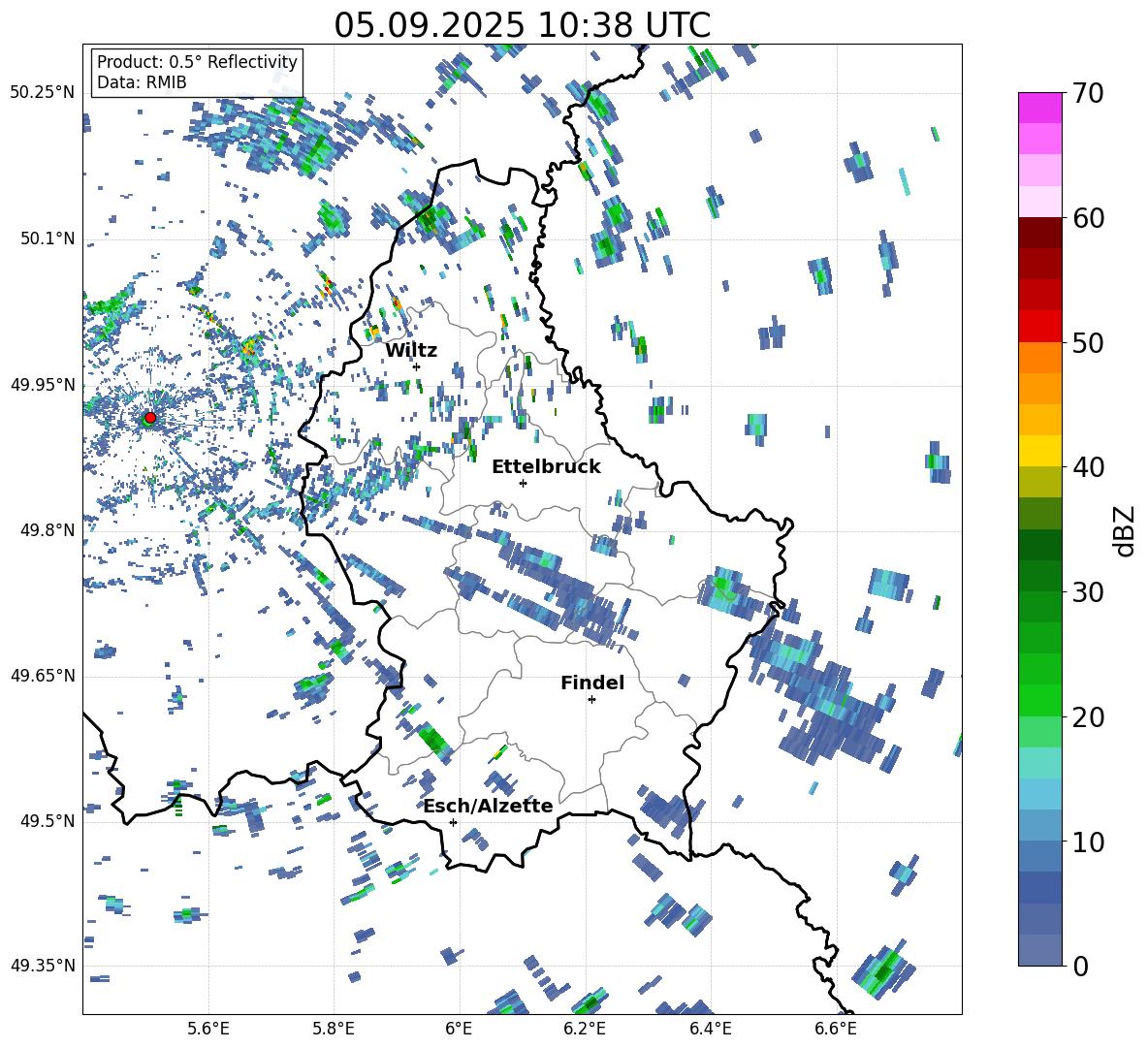Click the orange colorbar segment below 50
The width and height of the screenshot is (1148, 1048).
point(1039,357)
